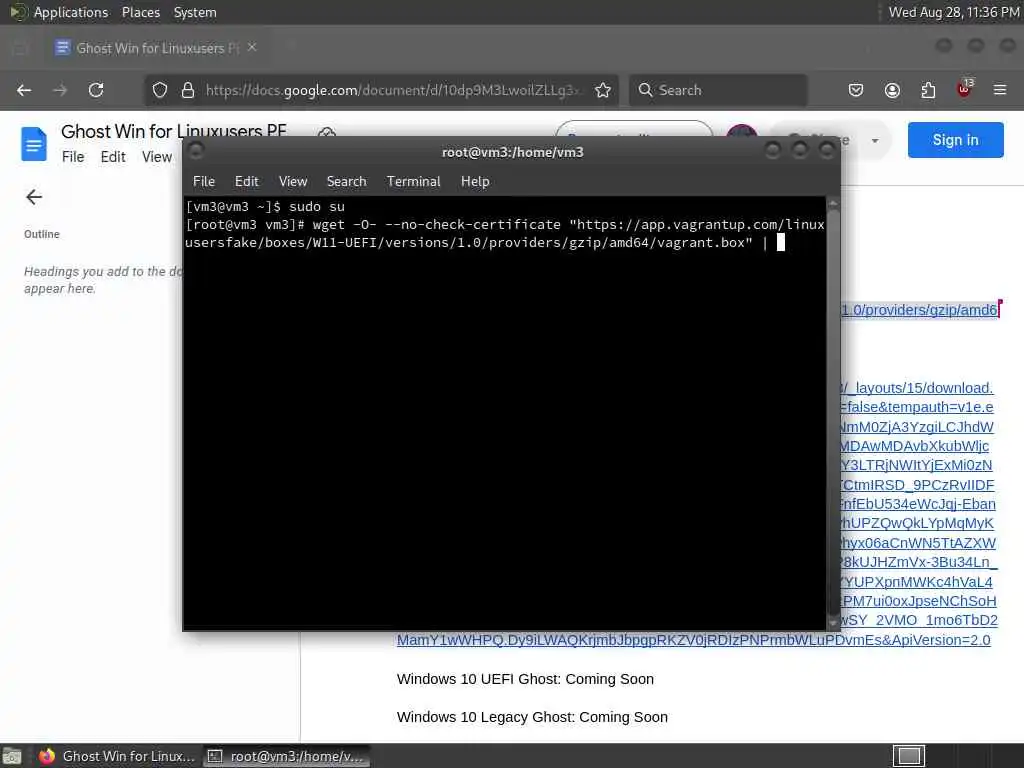This screenshot has width=1024, height=768.
Task: Open the Google Docs Edit menu
Action: [x=113, y=157]
